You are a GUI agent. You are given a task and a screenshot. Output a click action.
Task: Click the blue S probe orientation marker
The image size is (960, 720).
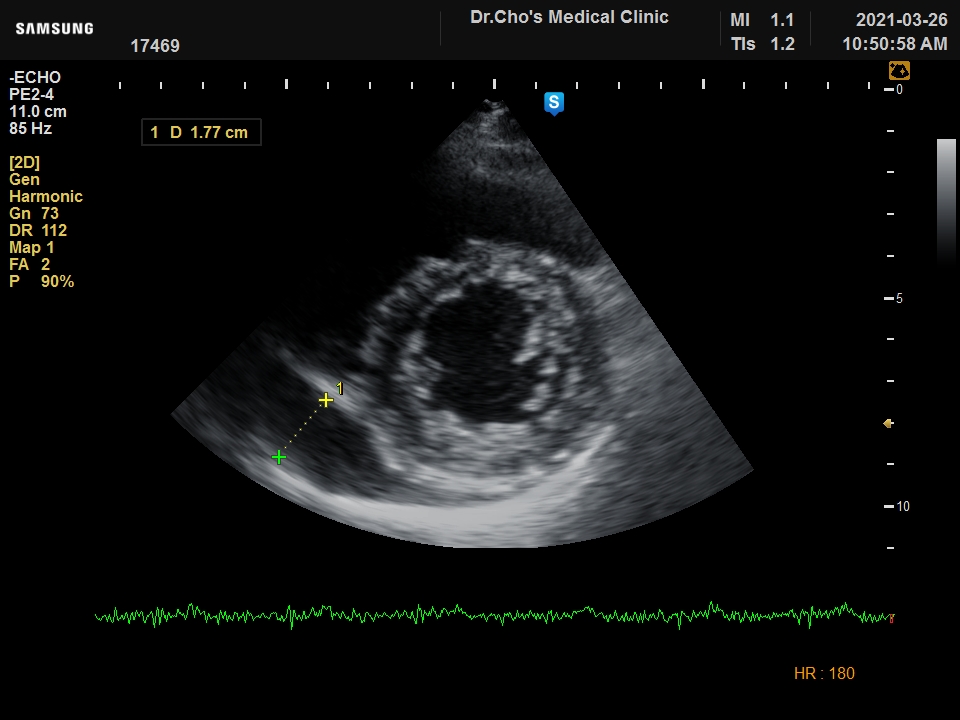pyautogui.click(x=554, y=103)
